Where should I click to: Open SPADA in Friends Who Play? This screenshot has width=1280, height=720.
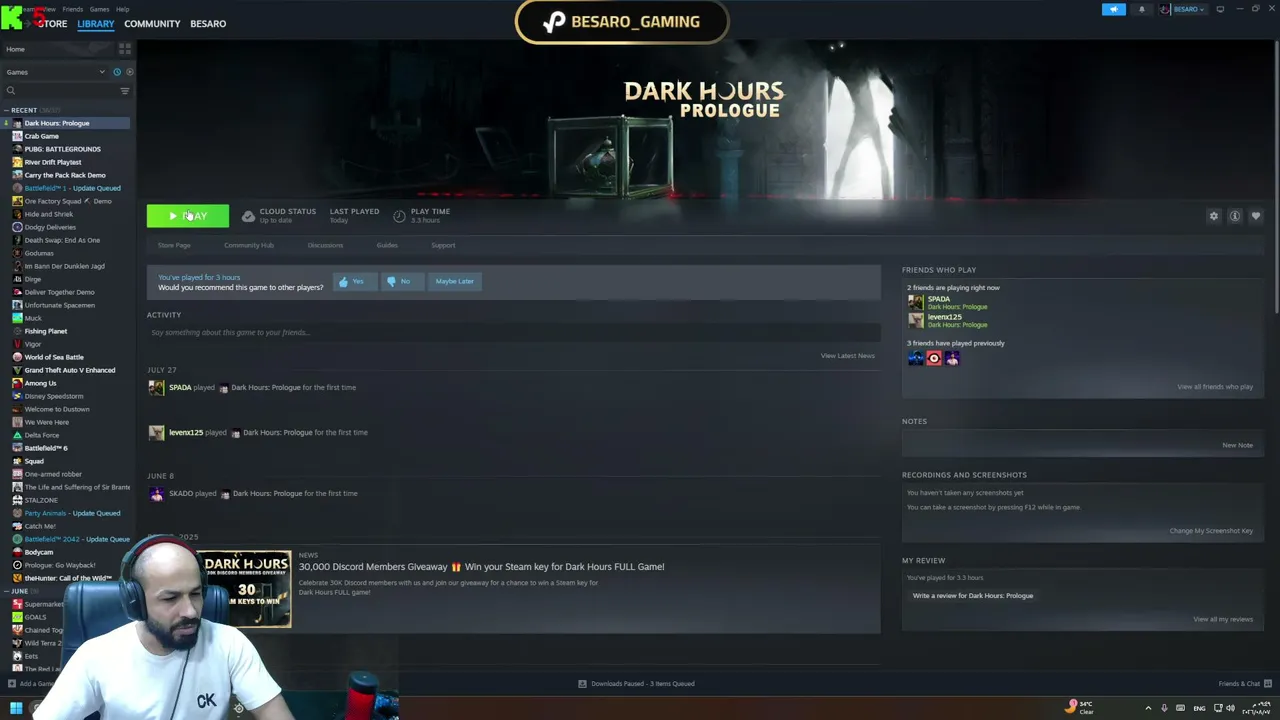pos(938,299)
